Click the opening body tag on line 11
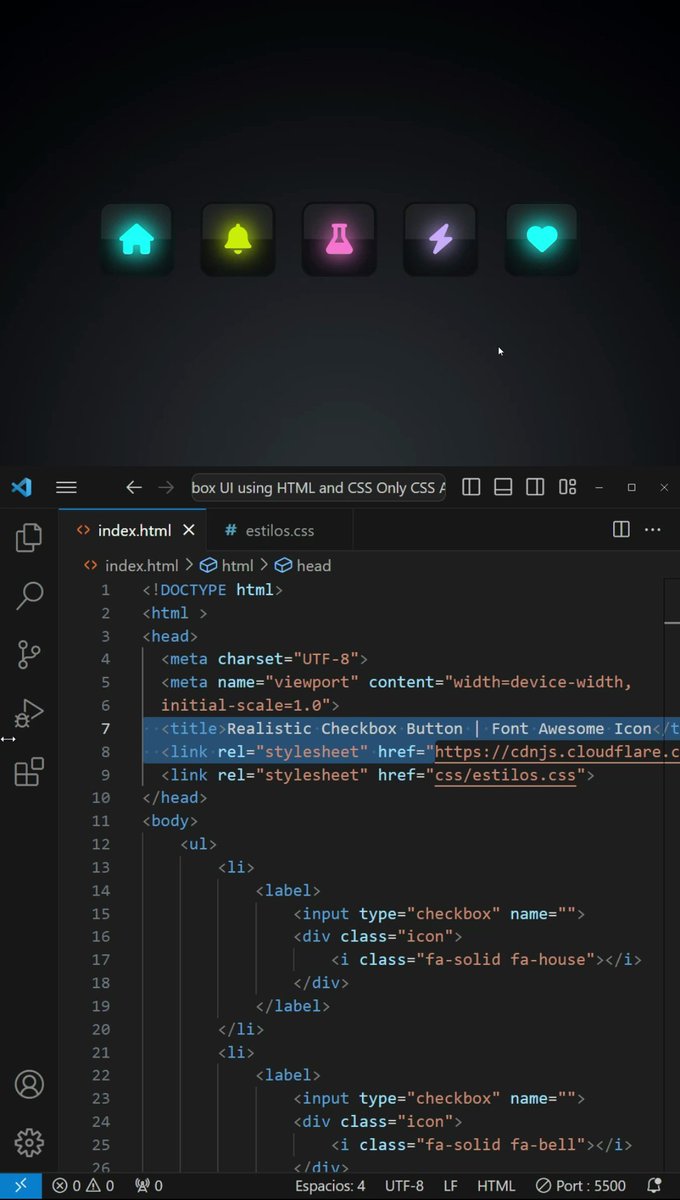 pos(170,820)
